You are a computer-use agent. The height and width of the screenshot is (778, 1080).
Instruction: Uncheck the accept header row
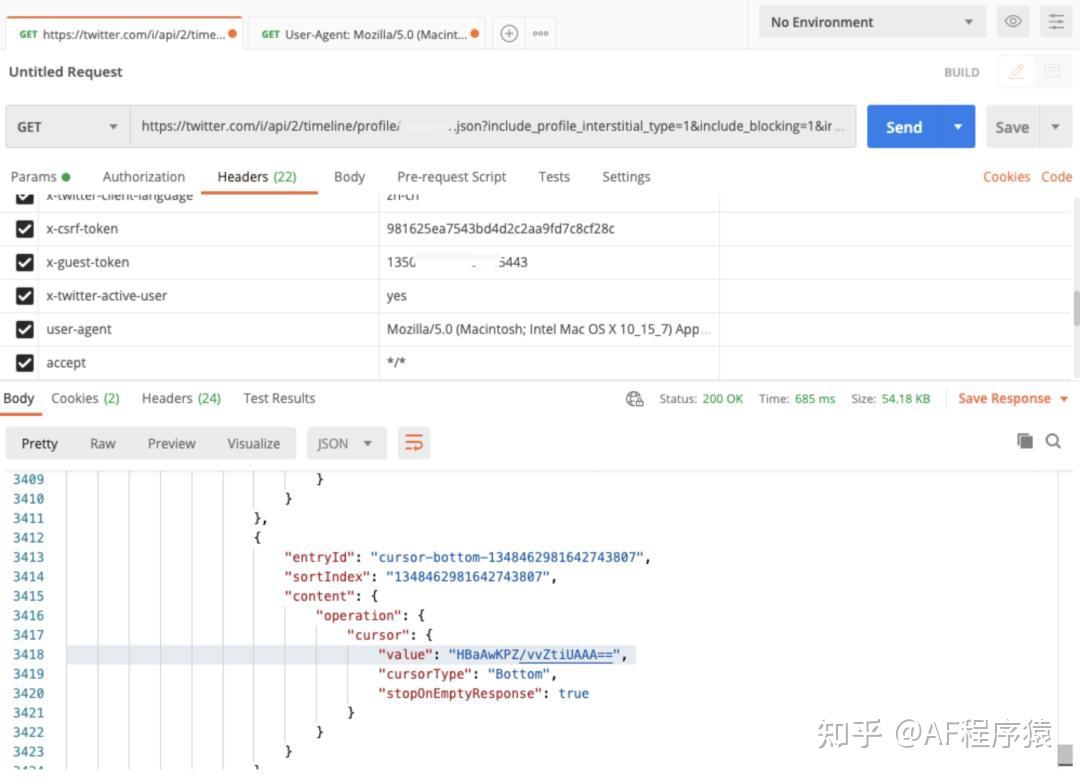click(24, 362)
